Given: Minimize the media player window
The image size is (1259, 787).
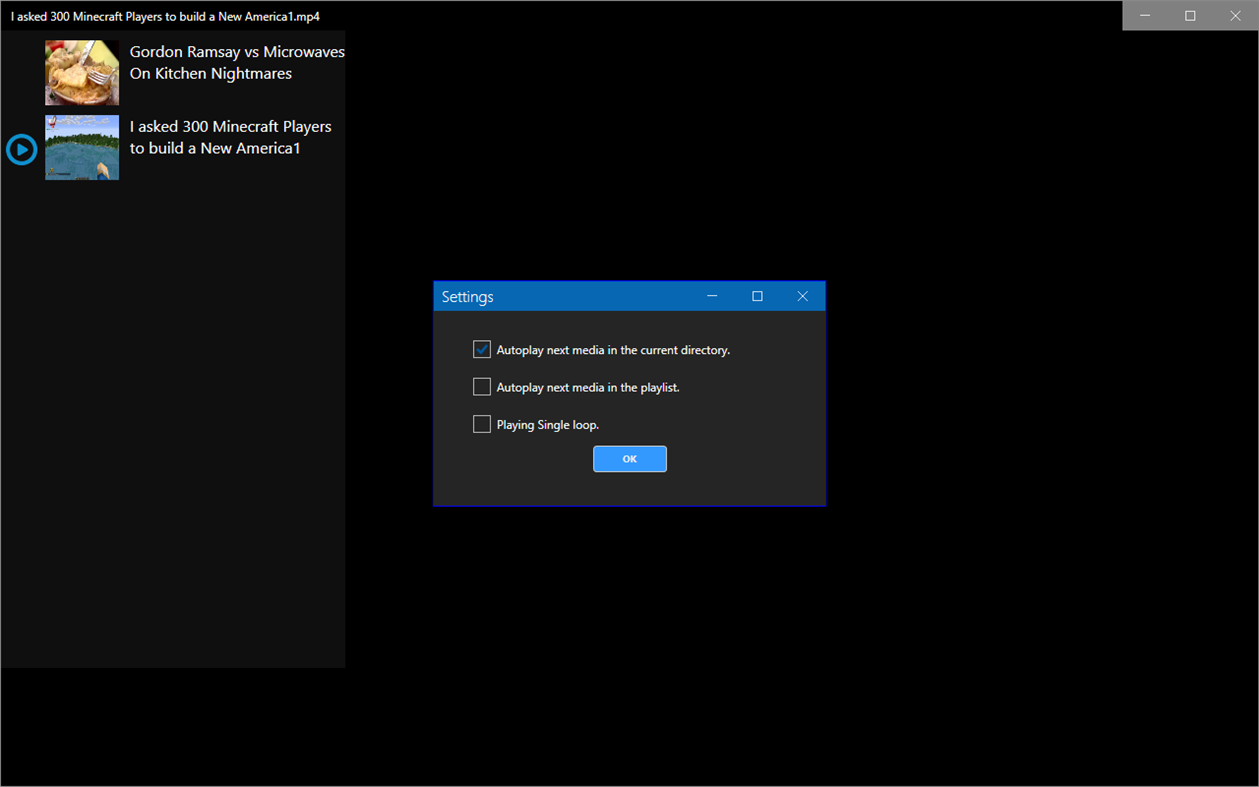Looking at the screenshot, I should pyautogui.click(x=1144, y=16).
